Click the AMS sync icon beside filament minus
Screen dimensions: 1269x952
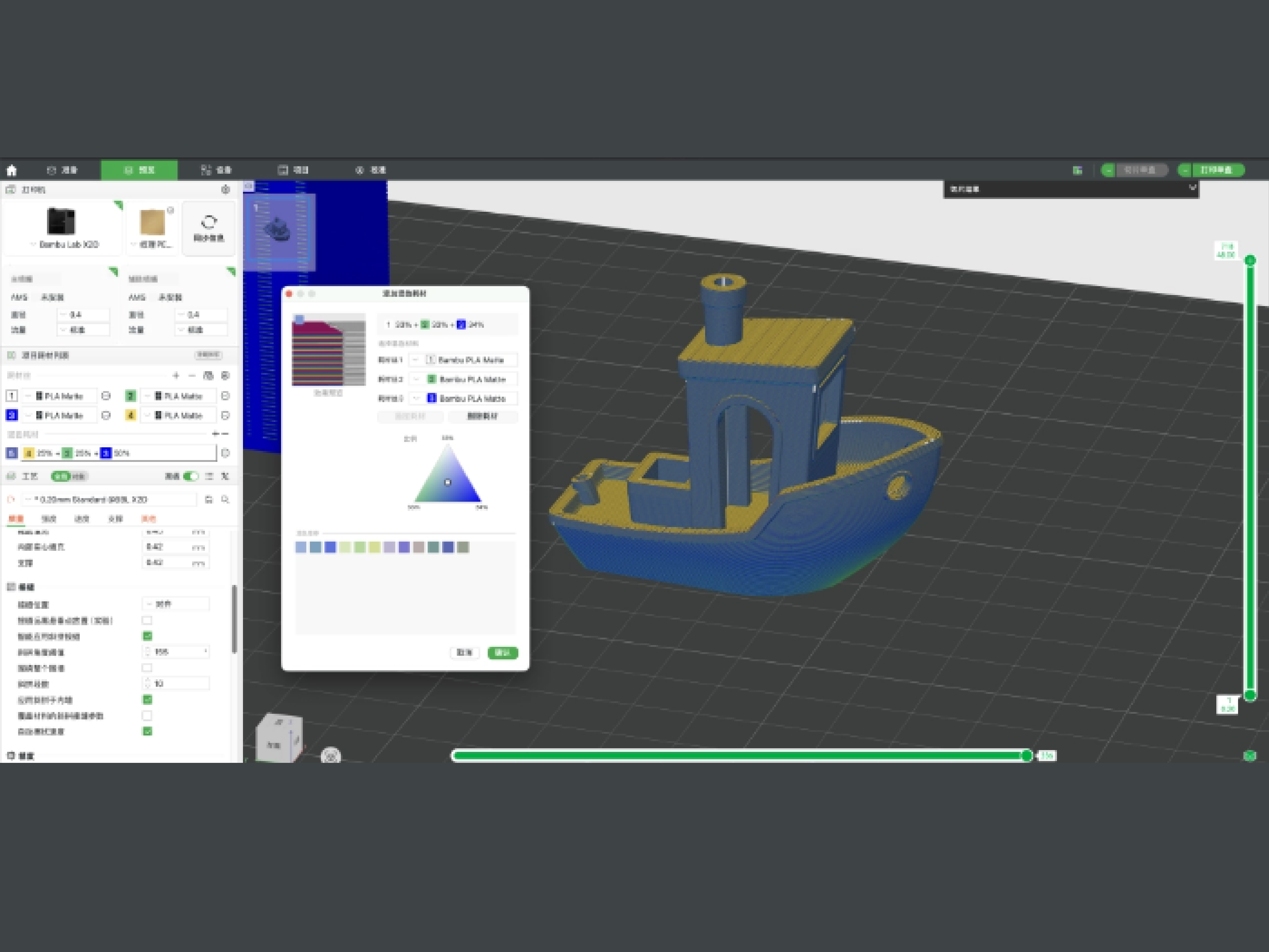tap(208, 375)
